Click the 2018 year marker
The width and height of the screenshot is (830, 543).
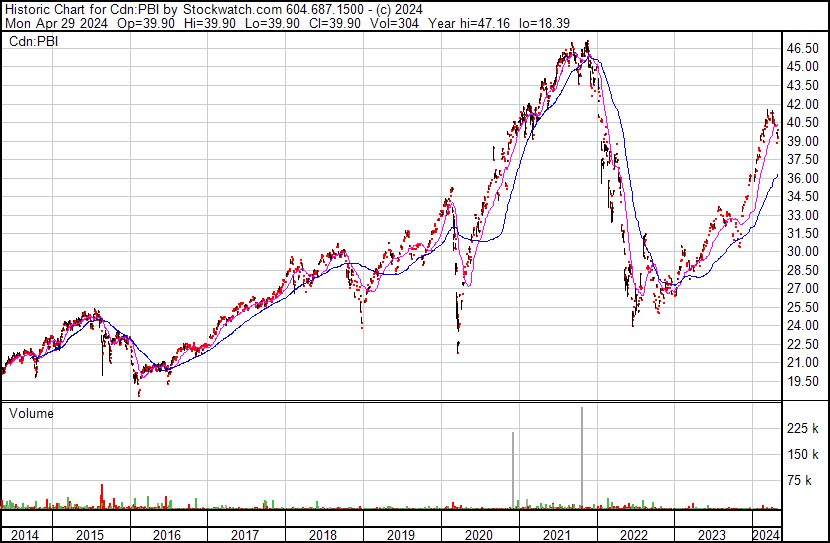click(x=322, y=535)
